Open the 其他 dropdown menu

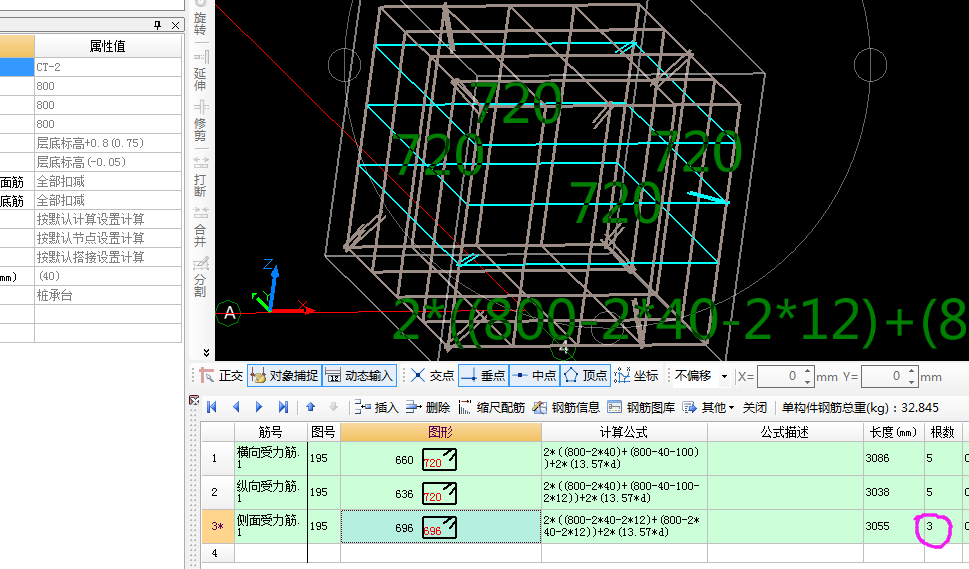point(708,407)
